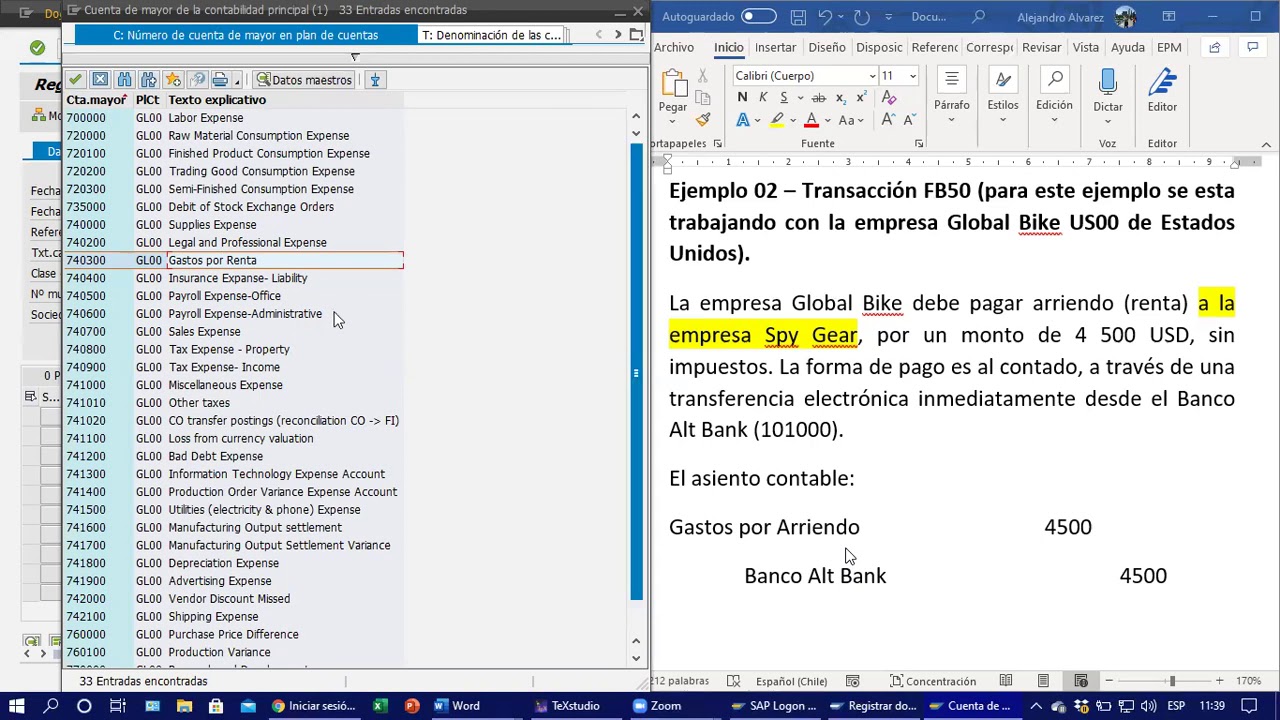Toggle Autoguardado switch in Word
Screen dimensions: 1280x720
pos(758,17)
